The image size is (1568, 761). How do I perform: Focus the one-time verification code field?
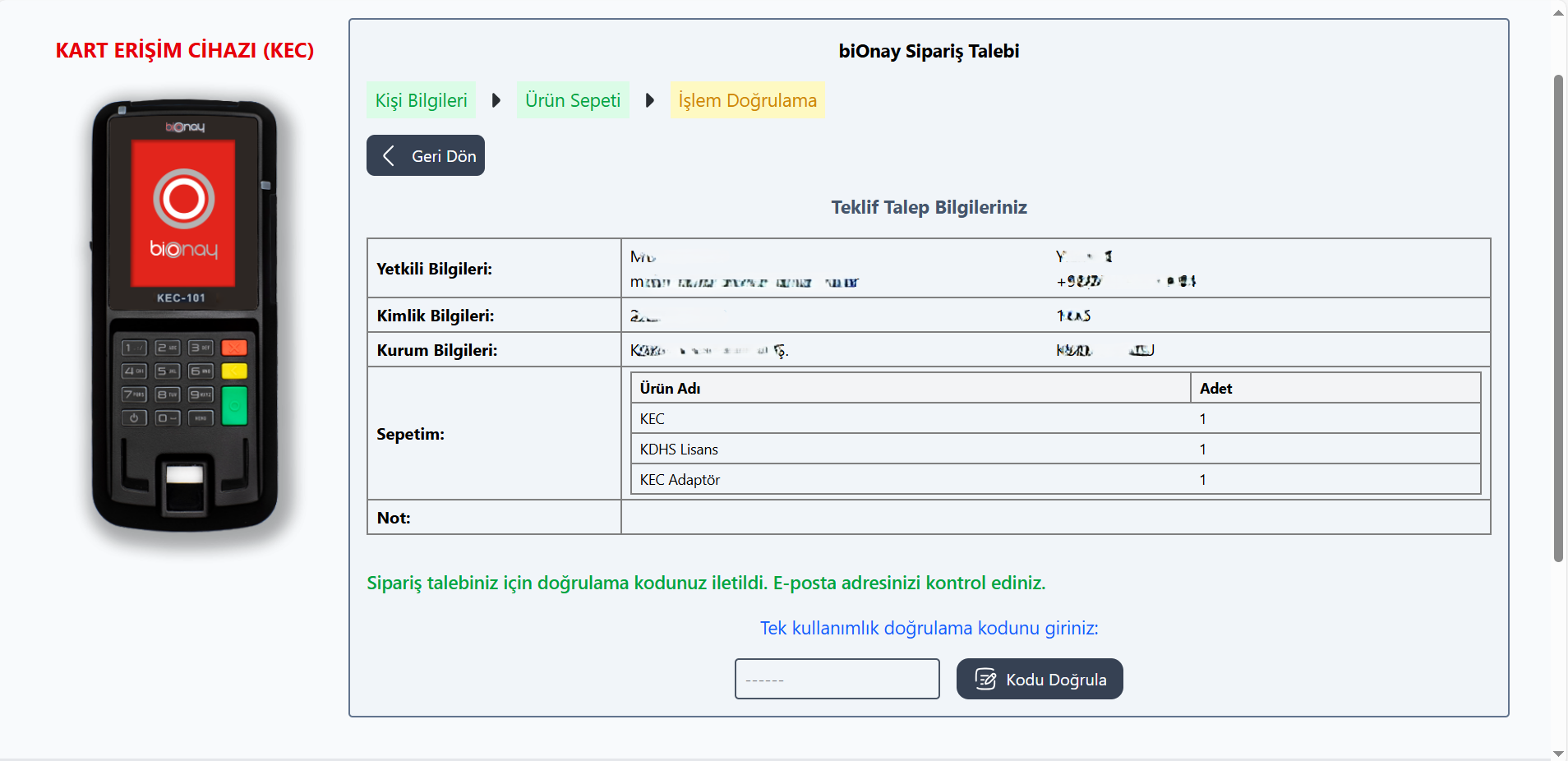click(837, 679)
